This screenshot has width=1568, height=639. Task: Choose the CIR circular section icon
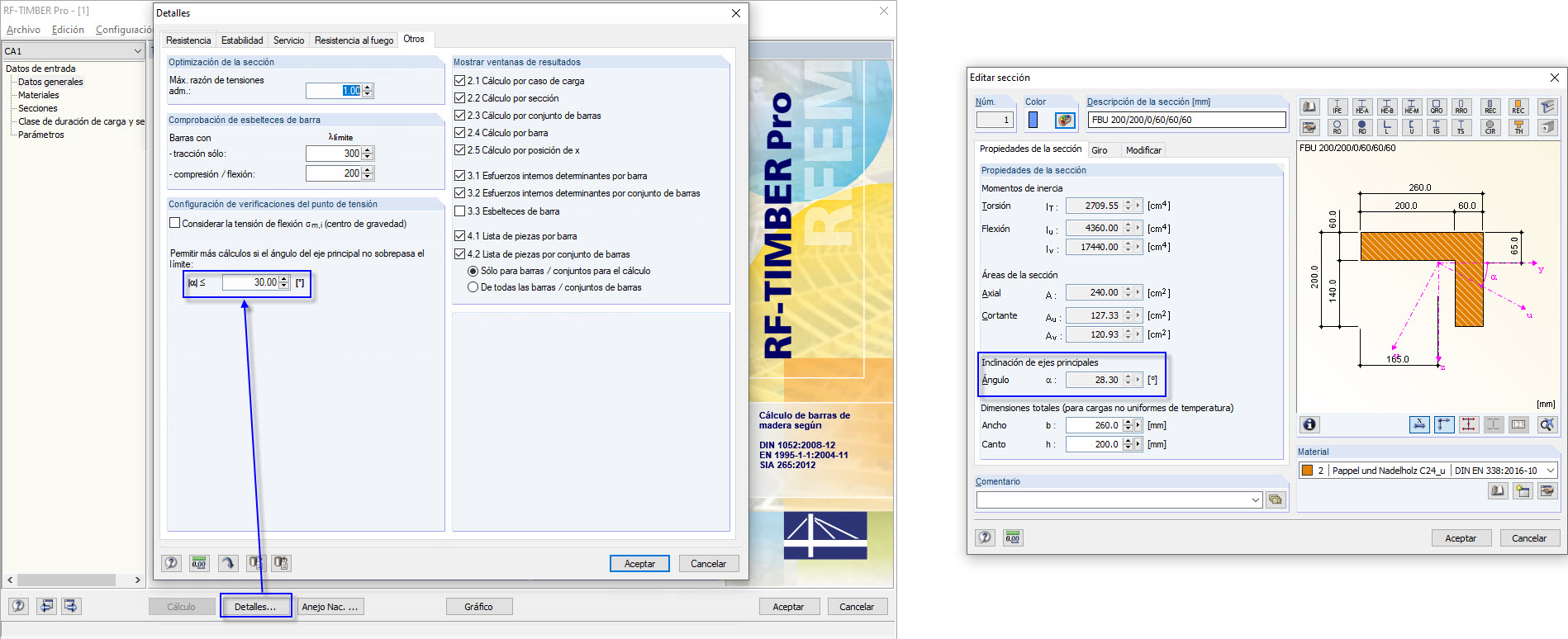1490,128
